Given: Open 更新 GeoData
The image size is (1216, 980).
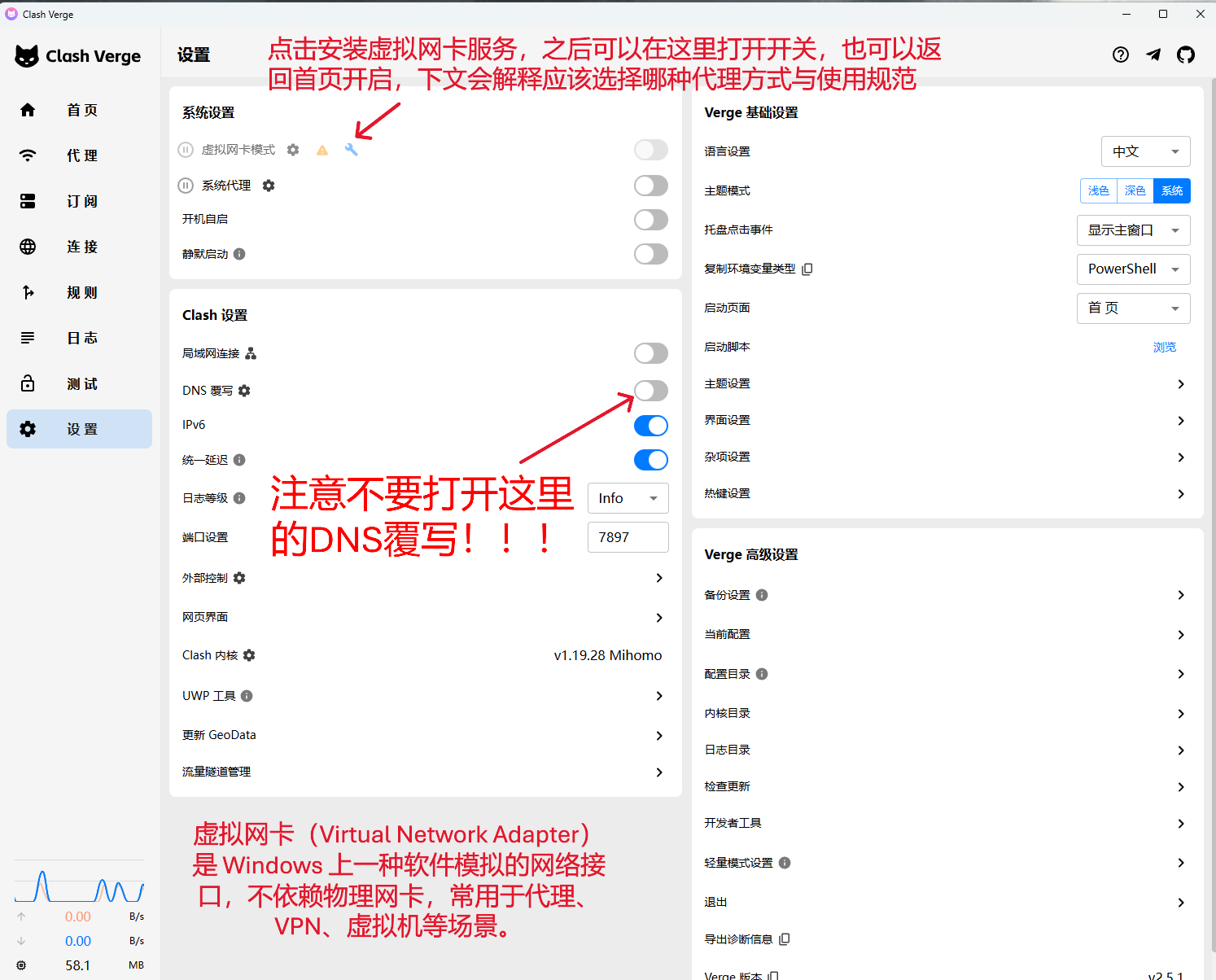Looking at the screenshot, I should (425, 736).
